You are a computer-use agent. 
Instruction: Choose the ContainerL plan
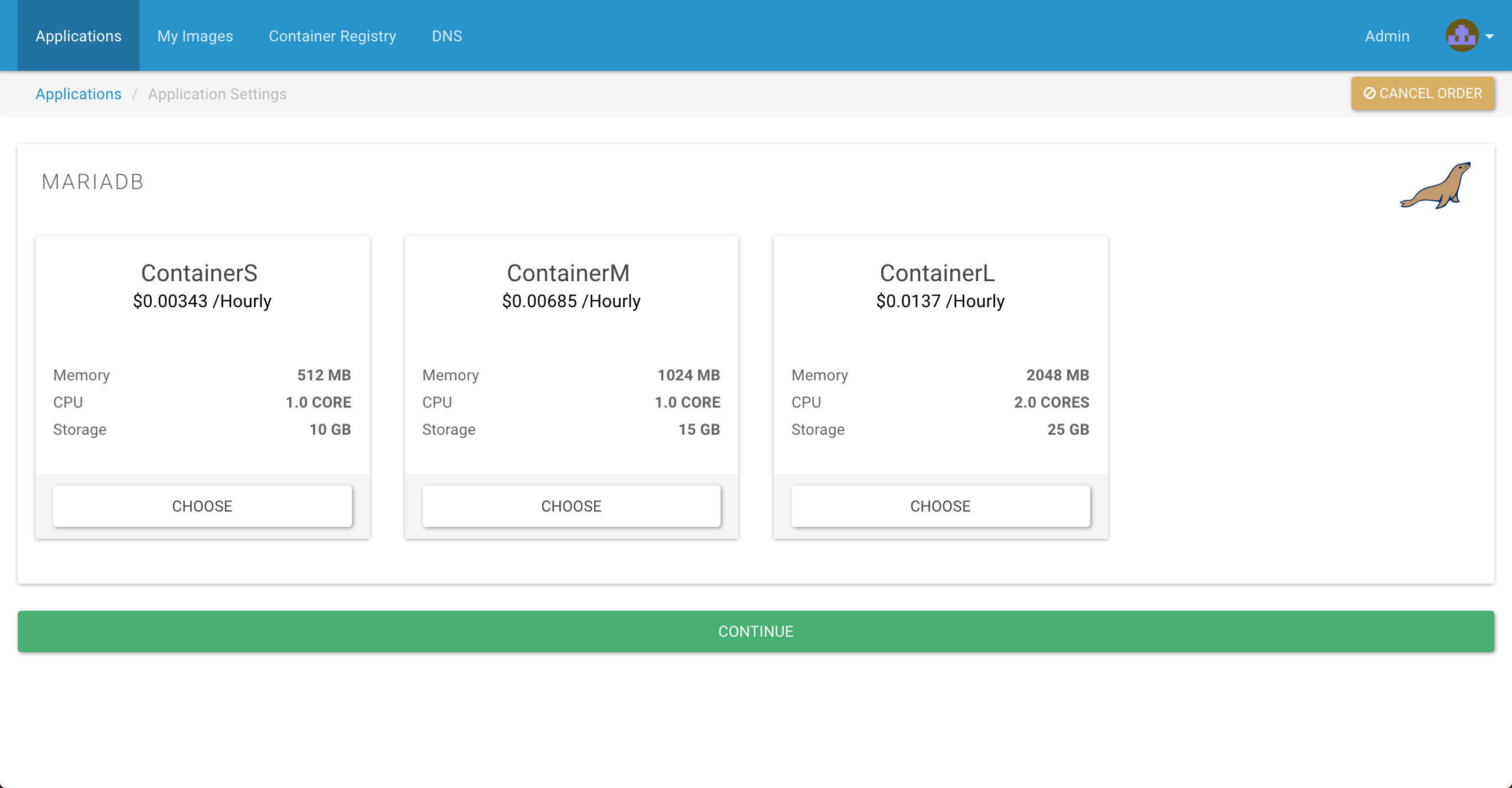[x=940, y=506]
